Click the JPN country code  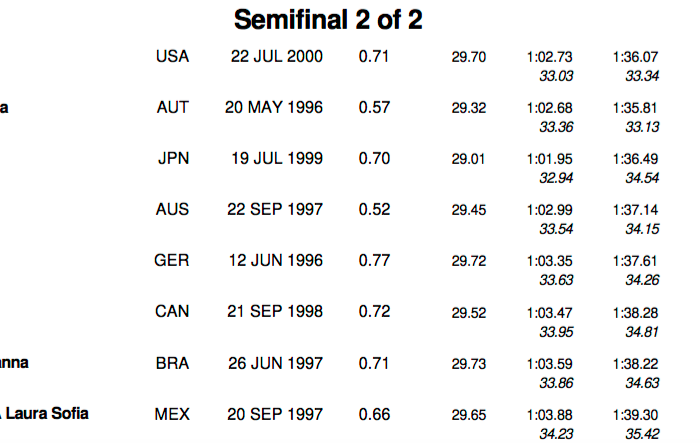[173, 158]
